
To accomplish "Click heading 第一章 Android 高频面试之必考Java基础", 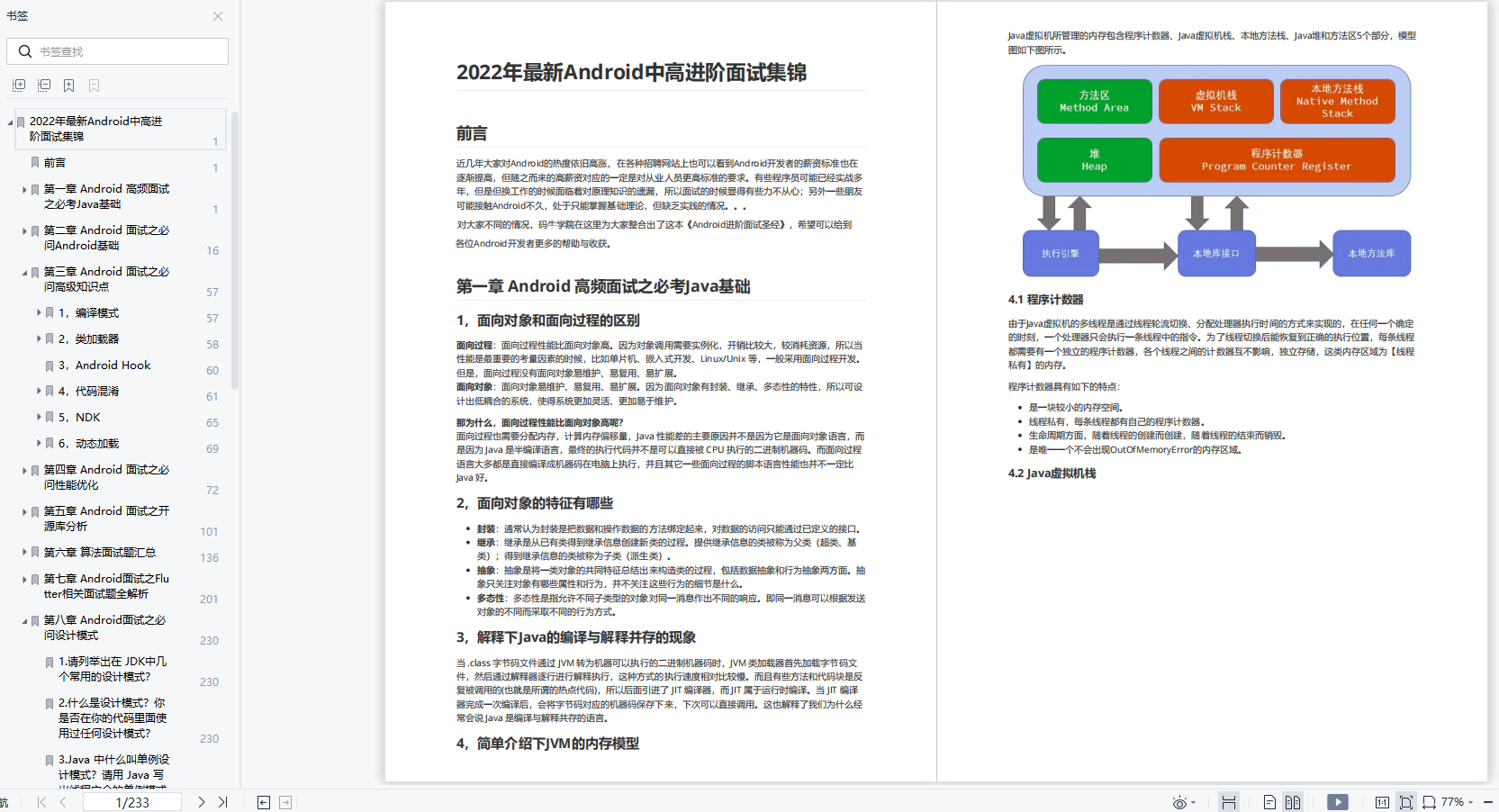I will (603, 286).
